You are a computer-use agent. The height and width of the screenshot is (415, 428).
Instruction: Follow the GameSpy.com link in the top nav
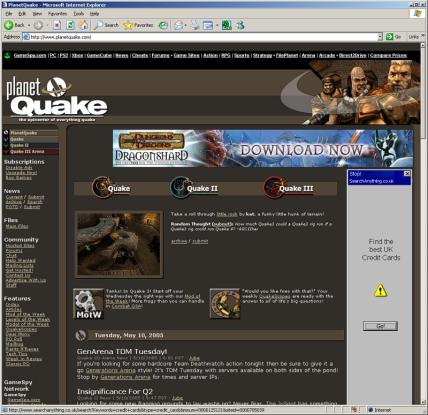(x=30, y=55)
